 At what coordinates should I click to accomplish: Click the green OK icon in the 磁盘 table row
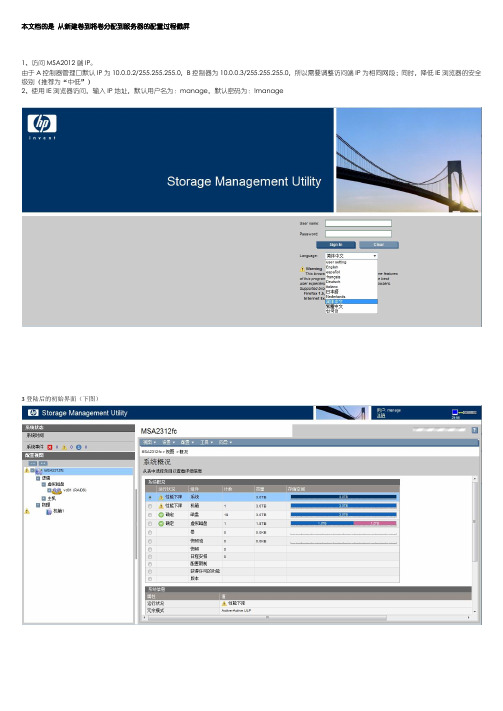[161, 515]
